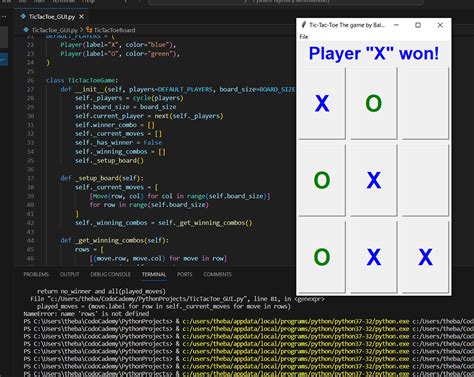Click 'def _get_winning_combos(self):' code line
474x377 pixels.
point(114,240)
